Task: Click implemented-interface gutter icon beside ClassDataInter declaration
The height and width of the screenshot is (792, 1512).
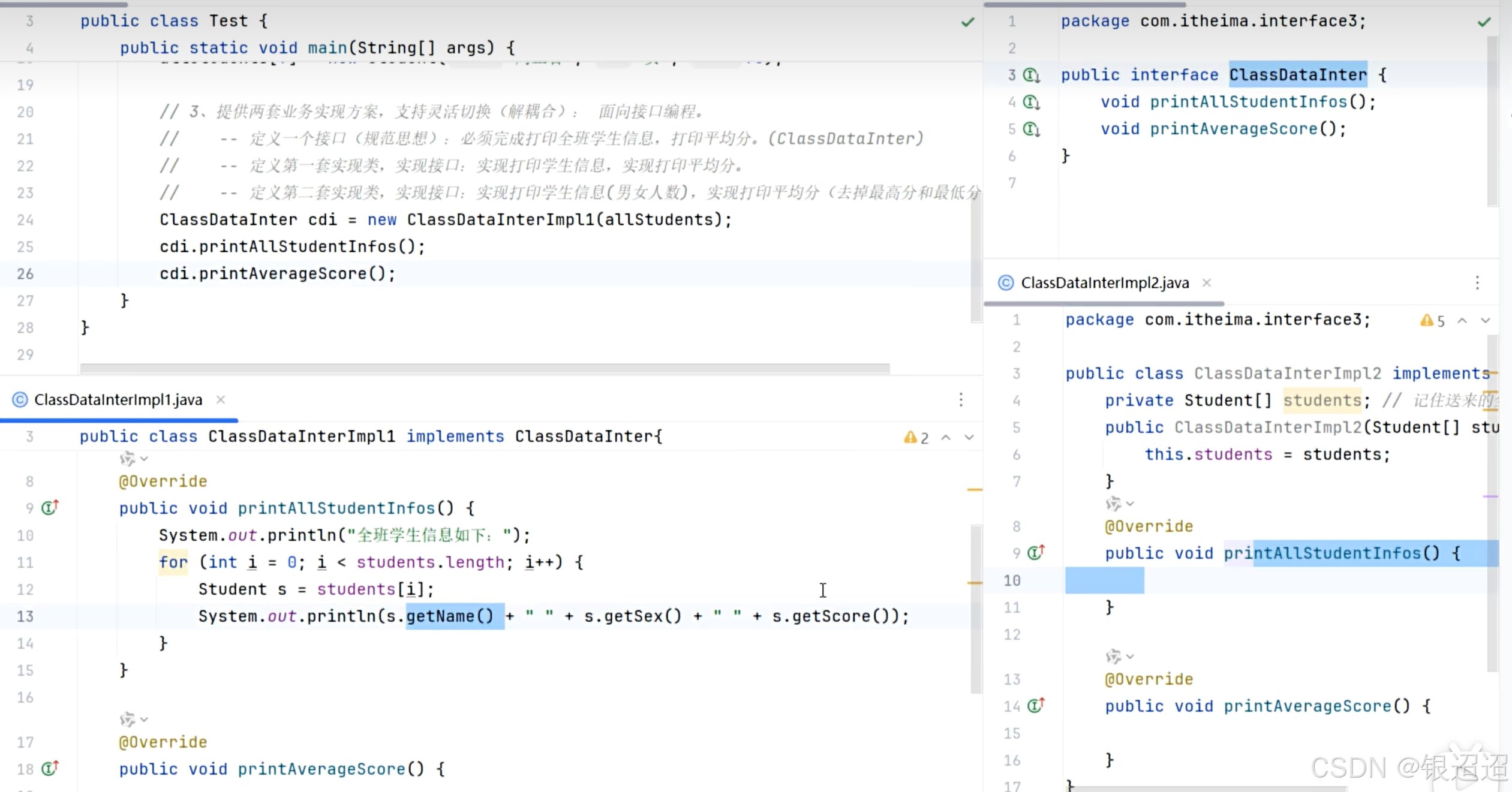Action: 1031,76
